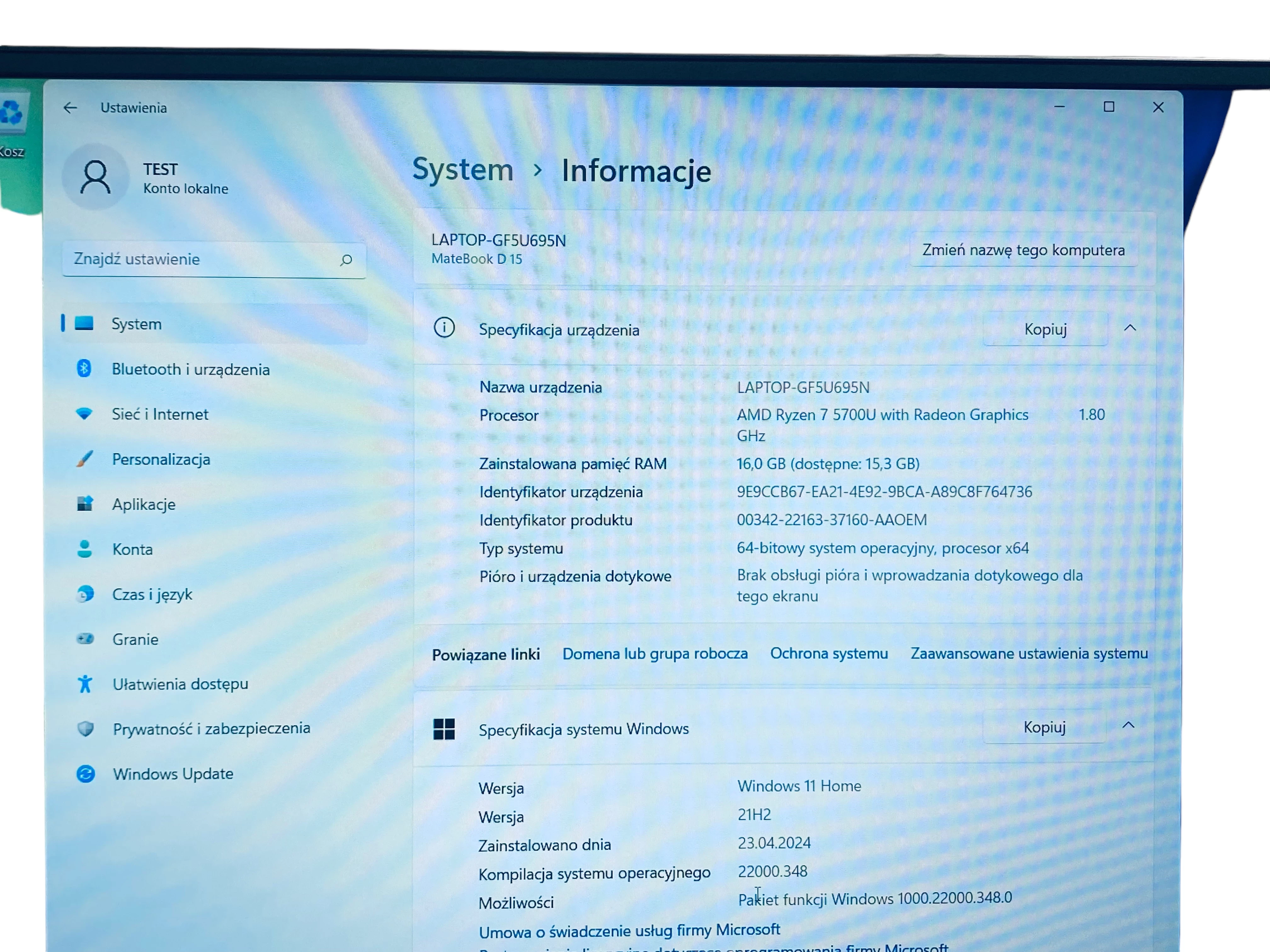Screen dimensions: 1270x952
Task: Open the System category
Action: tap(215, 324)
